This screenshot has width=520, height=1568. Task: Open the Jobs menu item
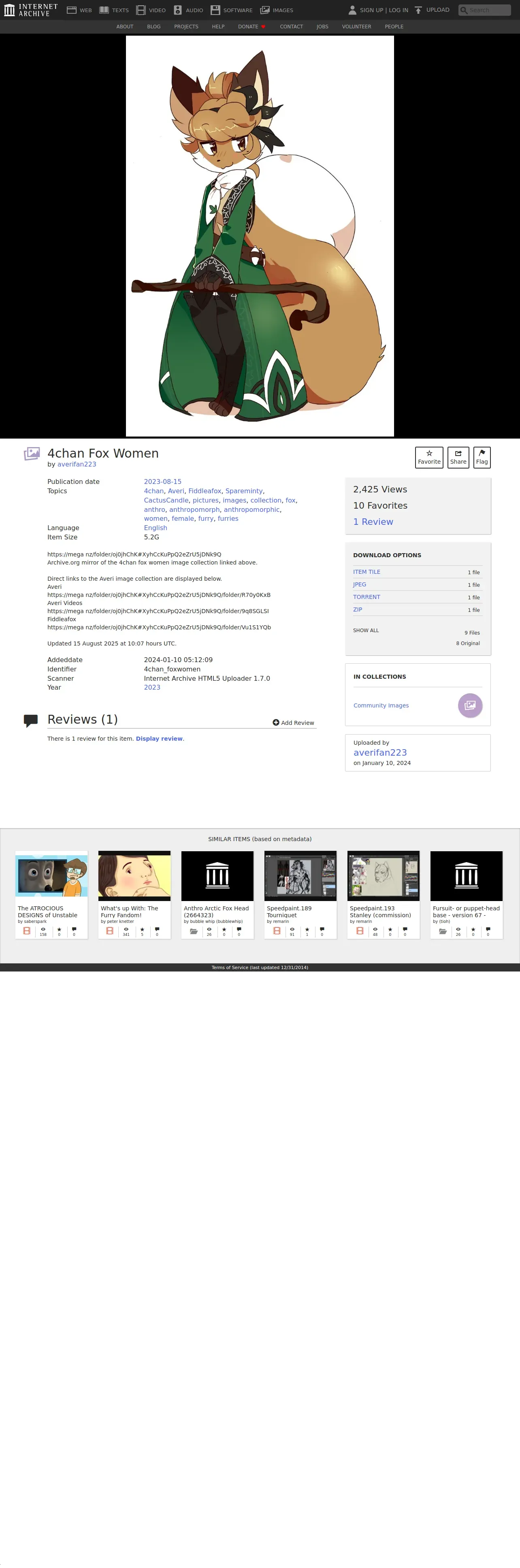tap(323, 27)
